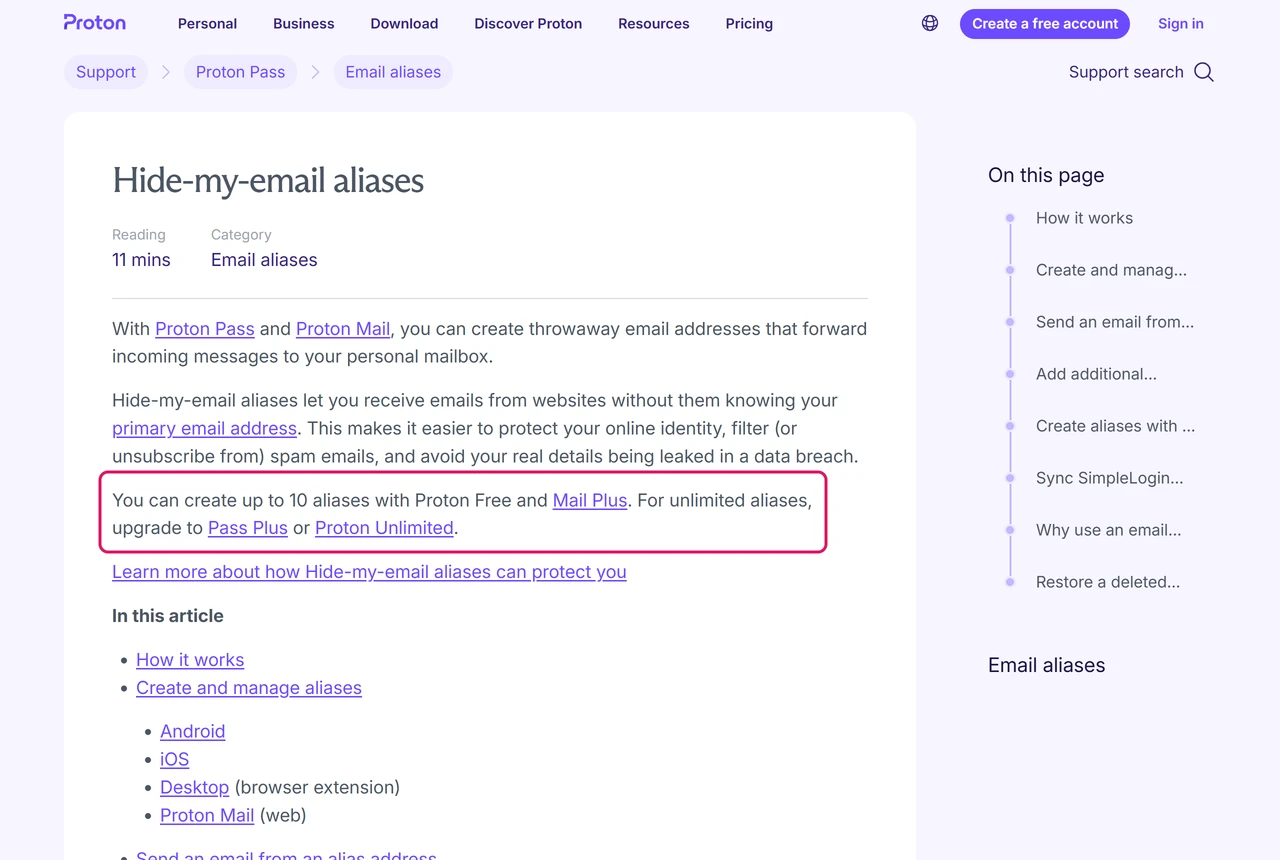
Task: Open the Android sub-link
Action: (x=192, y=732)
